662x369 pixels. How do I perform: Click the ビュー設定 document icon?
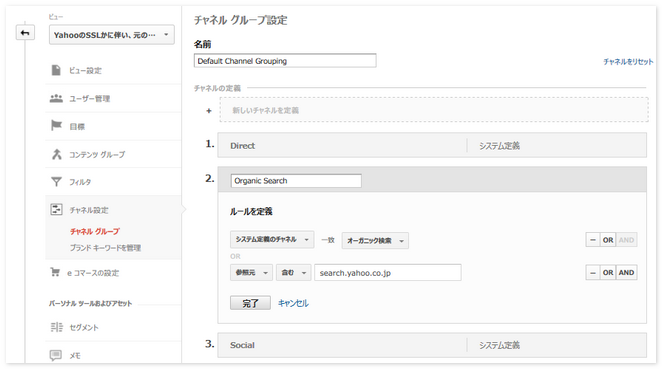(56, 70)
